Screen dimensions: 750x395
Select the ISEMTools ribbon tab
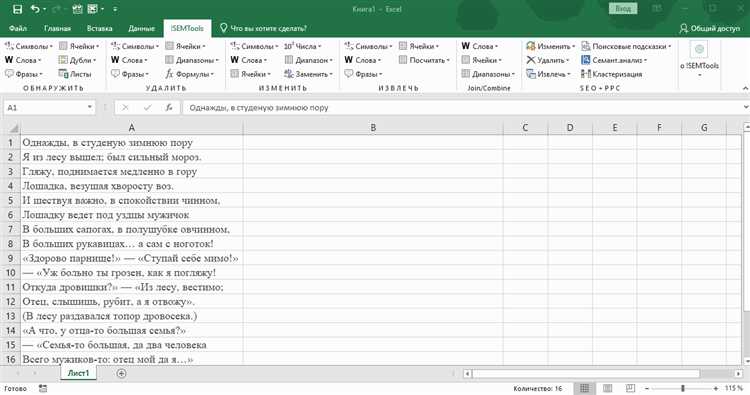pos(187,29)
